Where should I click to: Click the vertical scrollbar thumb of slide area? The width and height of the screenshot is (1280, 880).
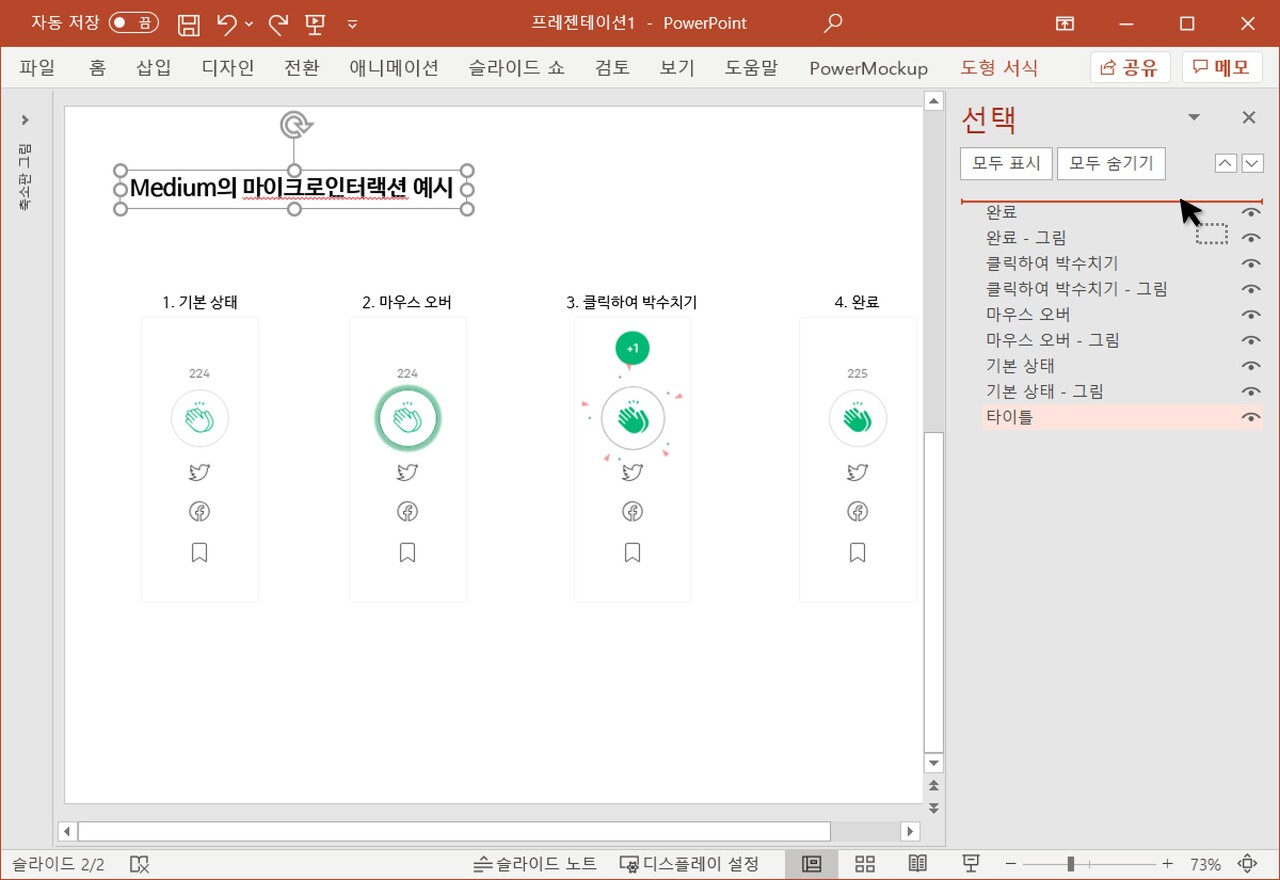[934, 592]
